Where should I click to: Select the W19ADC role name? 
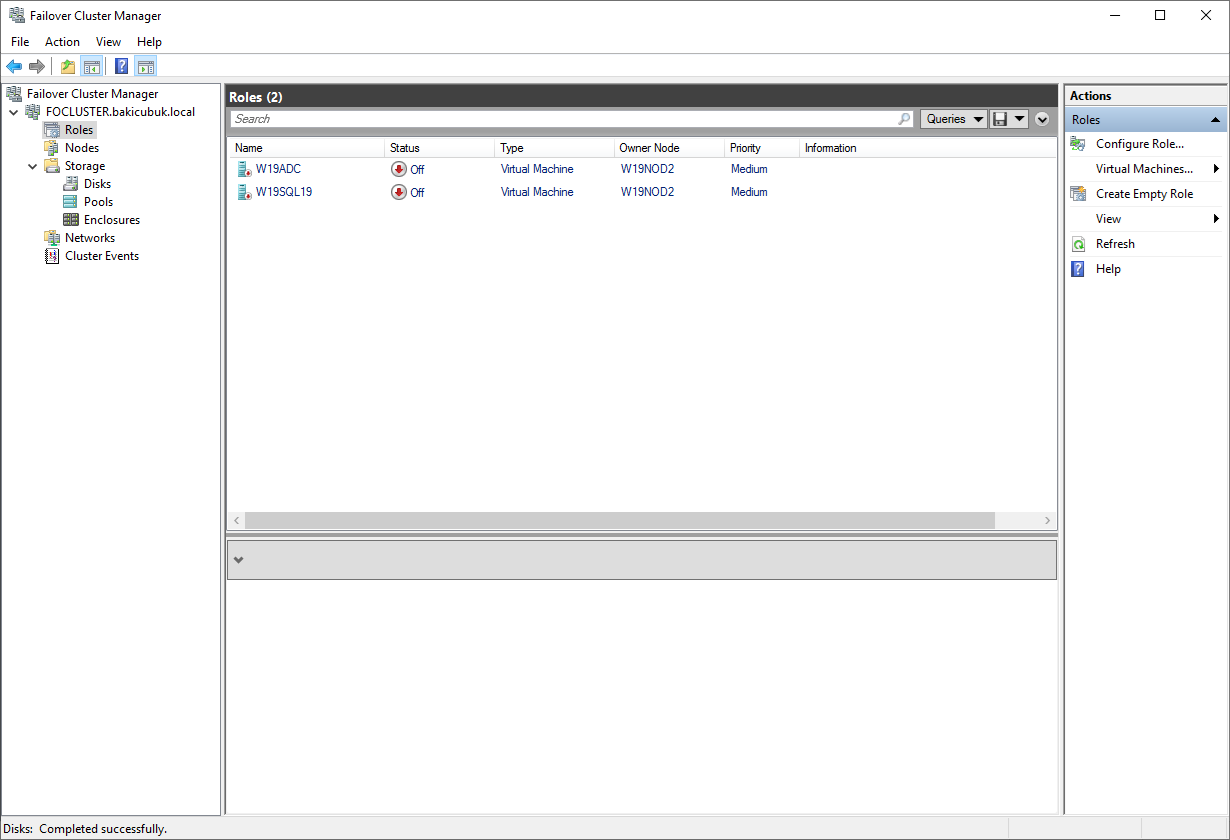coord(278,169)
